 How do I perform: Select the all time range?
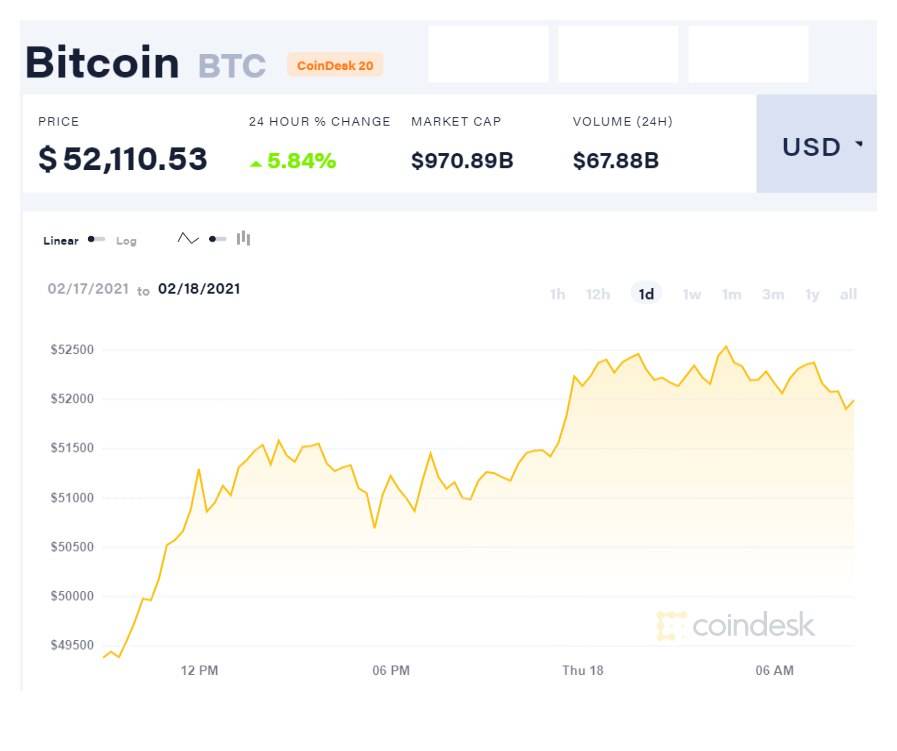(848, 294)
